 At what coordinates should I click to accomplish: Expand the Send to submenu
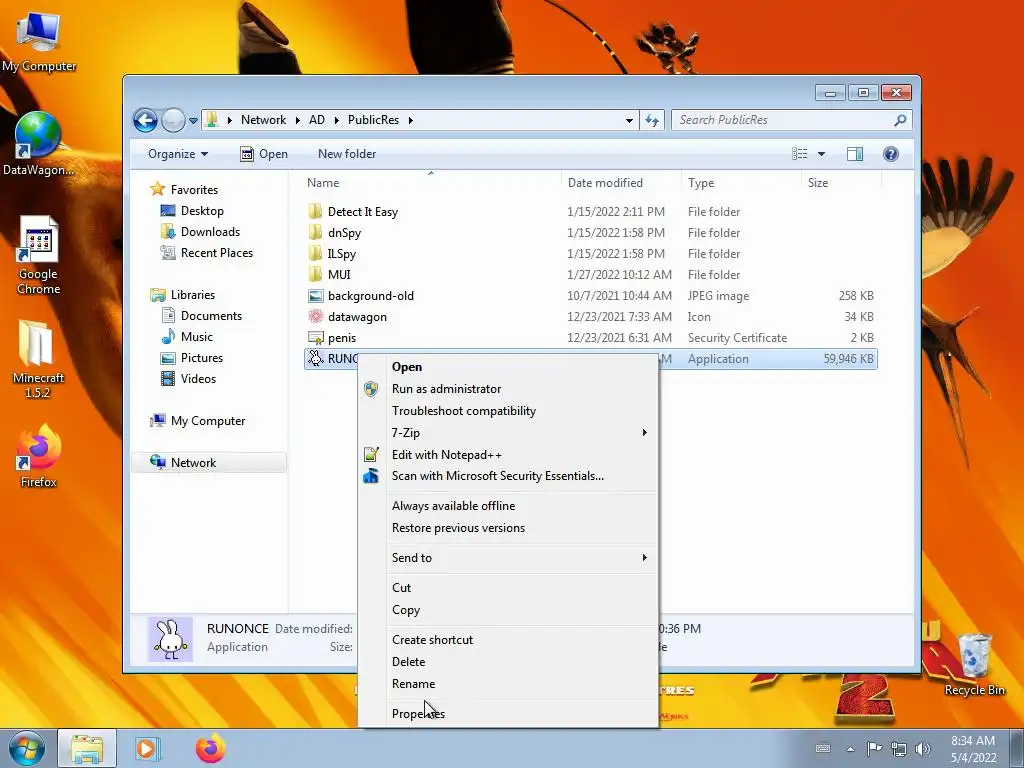509,558
